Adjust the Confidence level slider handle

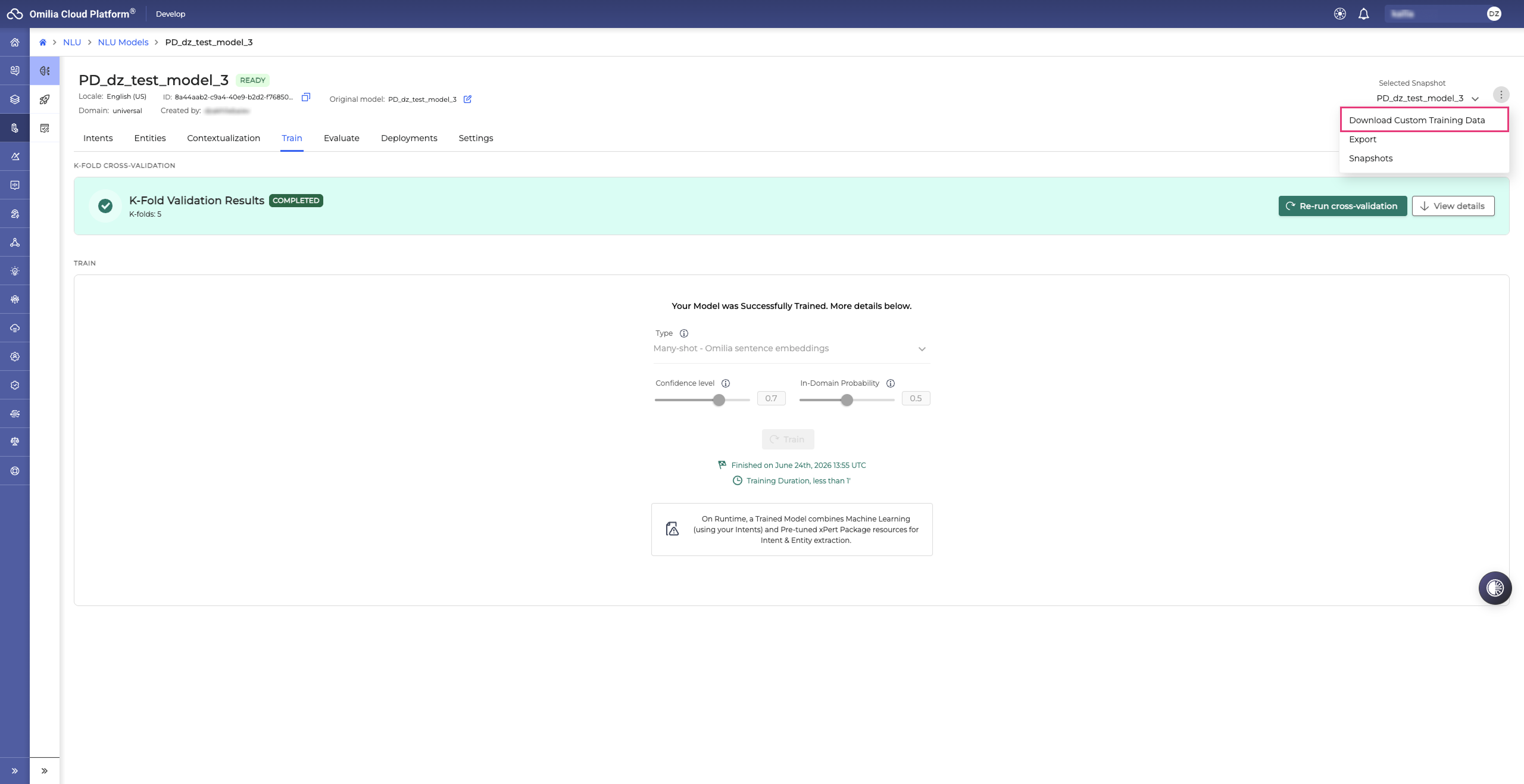pyautogui.click(x=719, y=400)
